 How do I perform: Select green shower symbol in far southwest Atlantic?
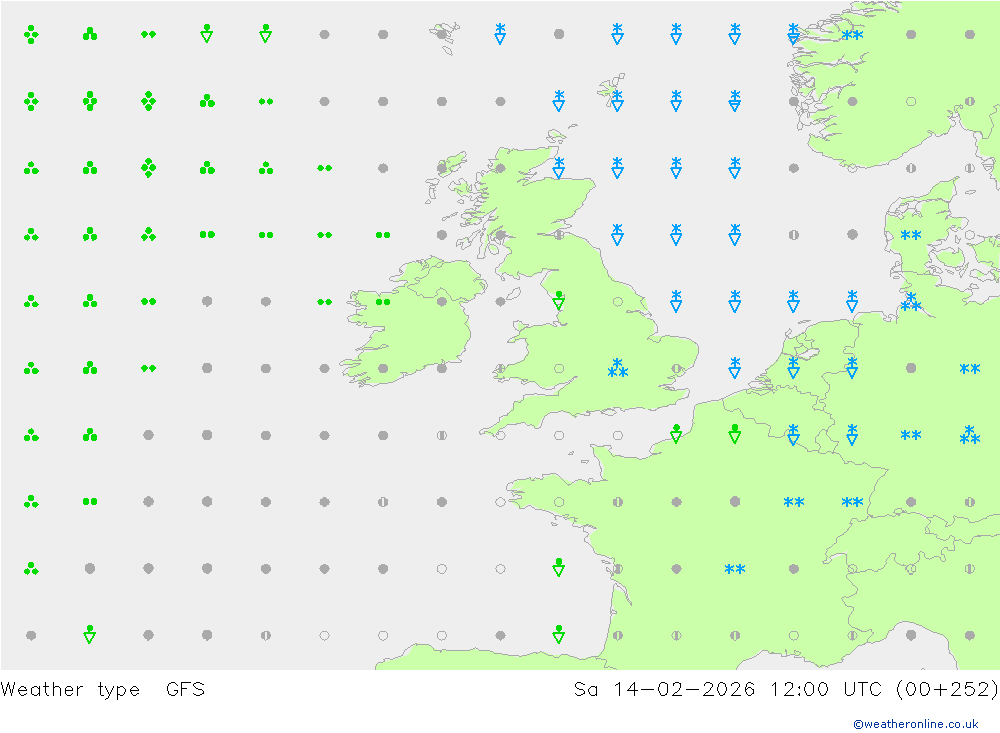coord(90,634)
